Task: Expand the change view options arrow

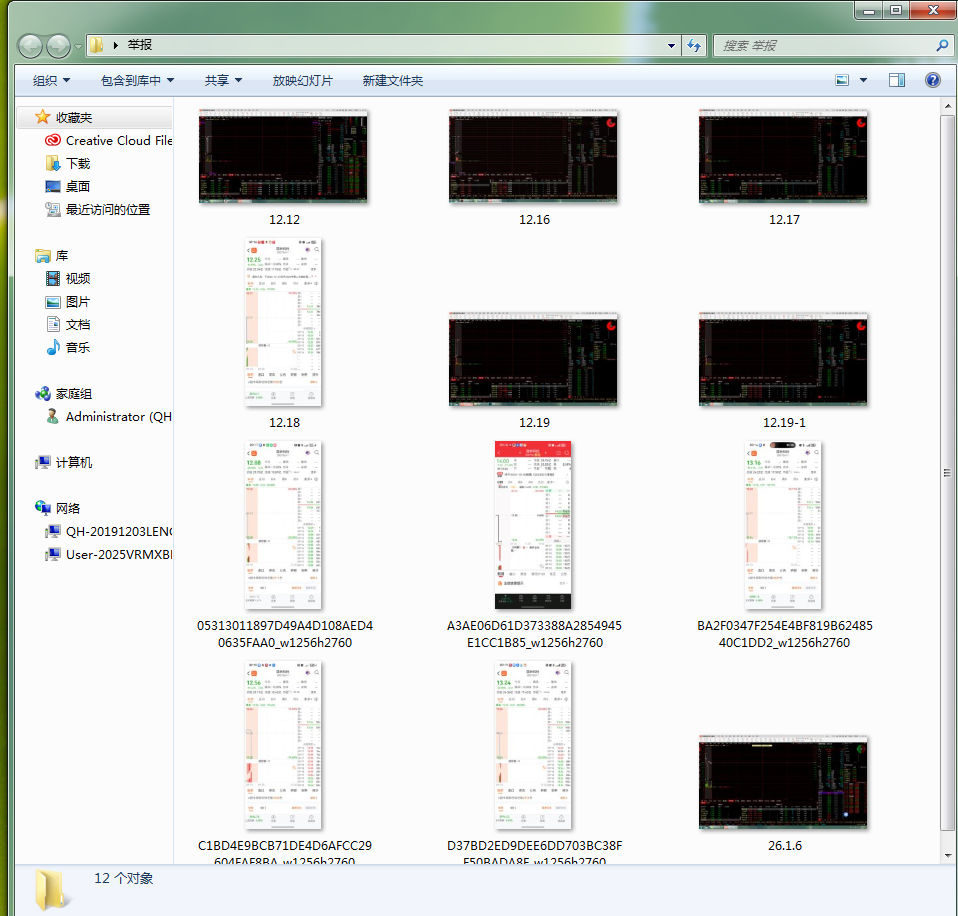Action: point(863,80)
